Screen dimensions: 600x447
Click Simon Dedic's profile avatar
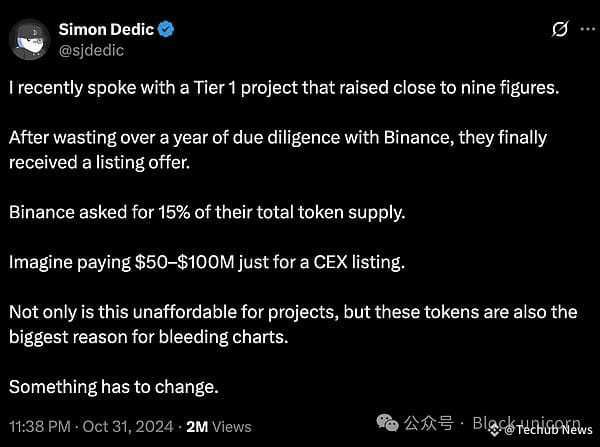click(x=29, y=39)
